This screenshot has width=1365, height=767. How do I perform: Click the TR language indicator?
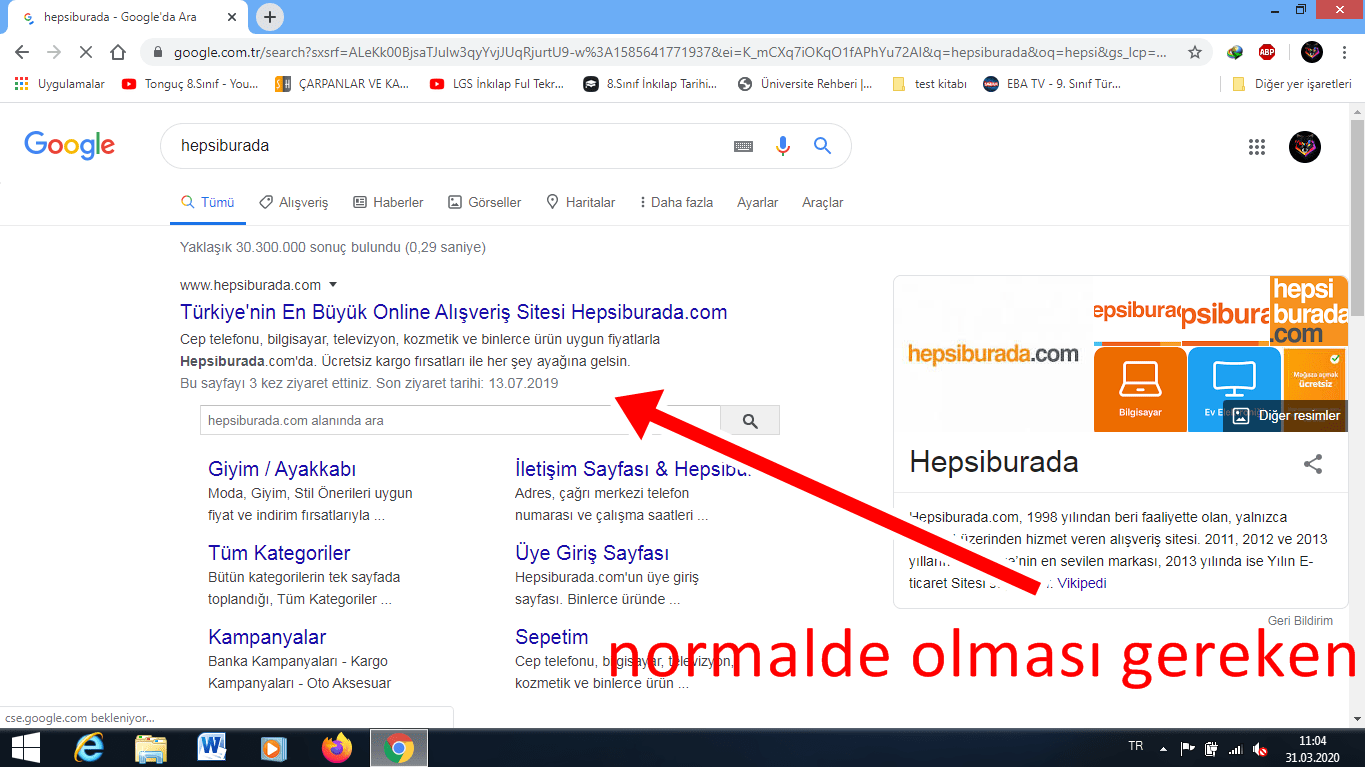click(1136, 746)
